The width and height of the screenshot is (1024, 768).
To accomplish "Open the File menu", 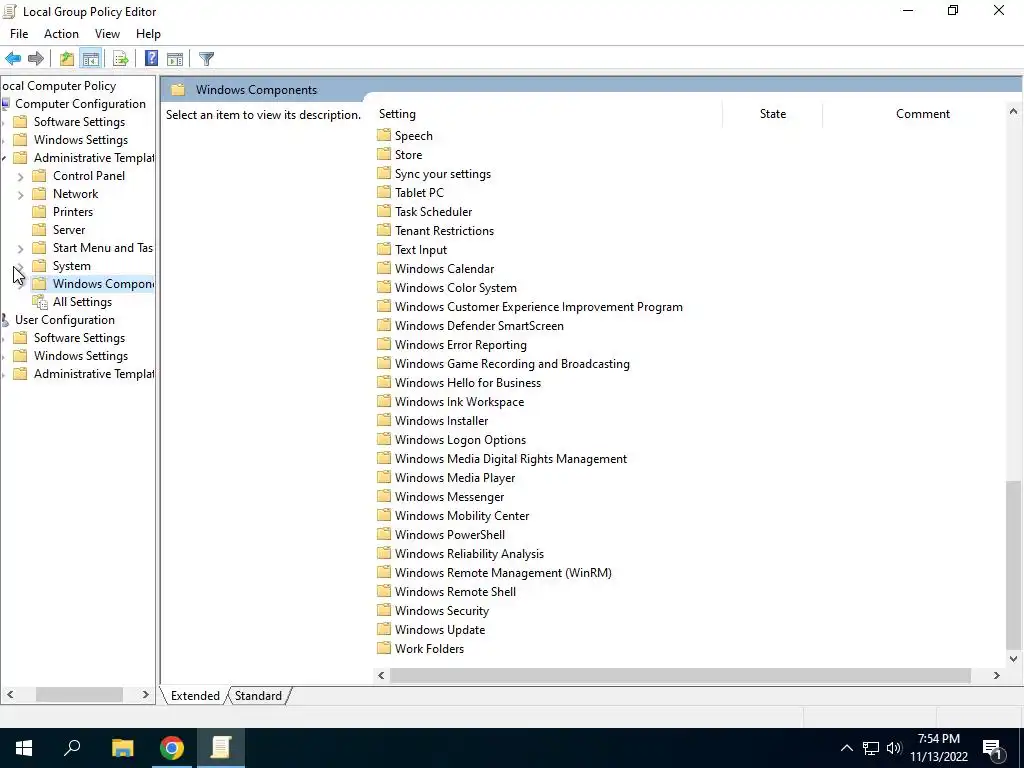I will pos(19,34).
